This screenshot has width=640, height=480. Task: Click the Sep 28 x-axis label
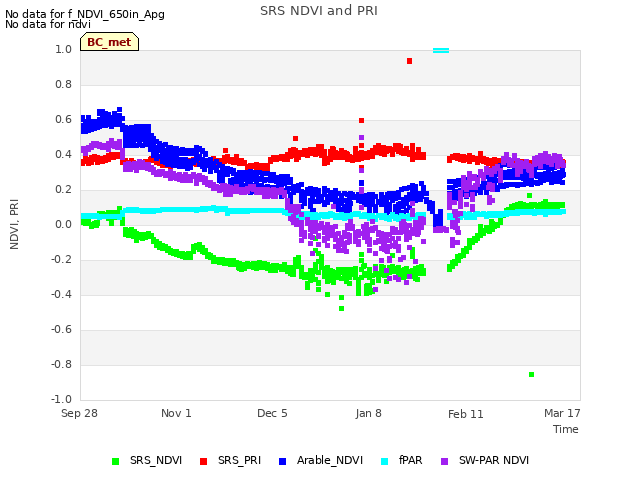[79, 413]
